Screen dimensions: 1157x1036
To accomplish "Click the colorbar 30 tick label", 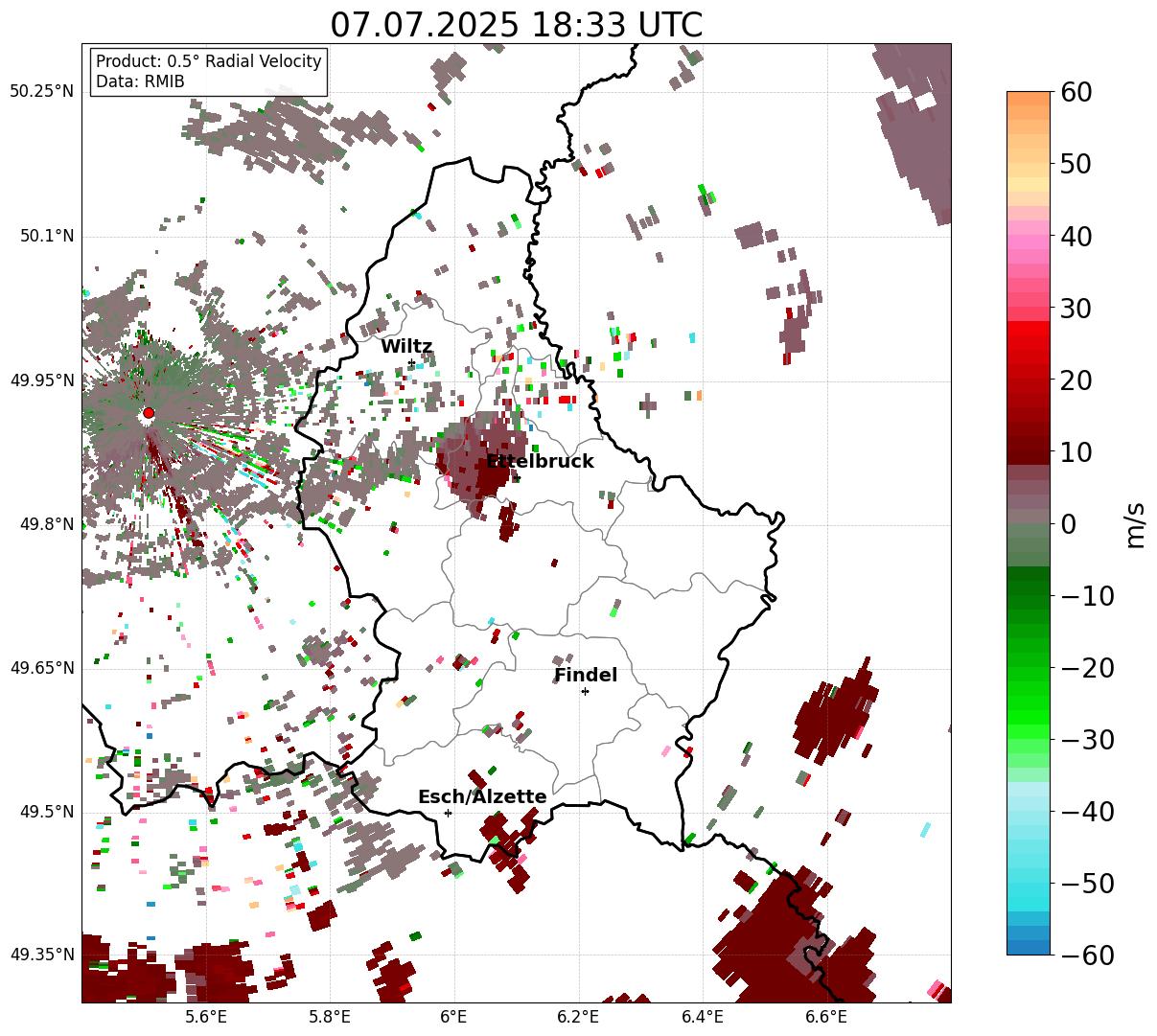I will [1076, 309].
